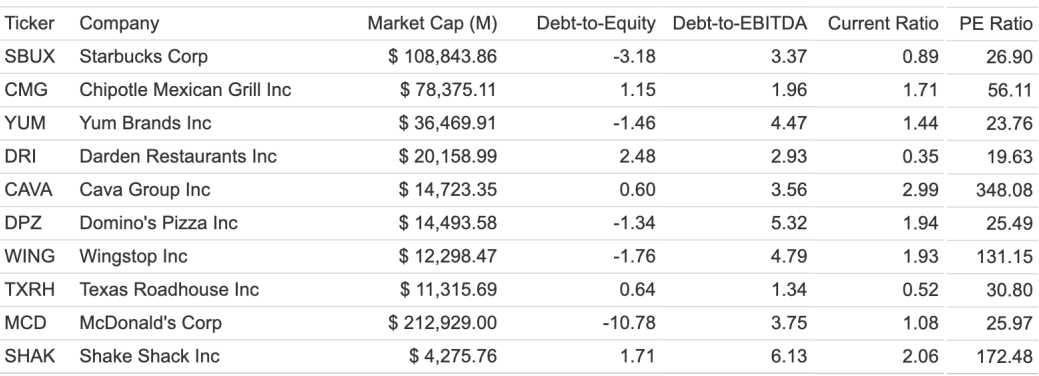Click Shake Shack Inc company name
The height and width of the screenshot is (376, 1039).
149,356
